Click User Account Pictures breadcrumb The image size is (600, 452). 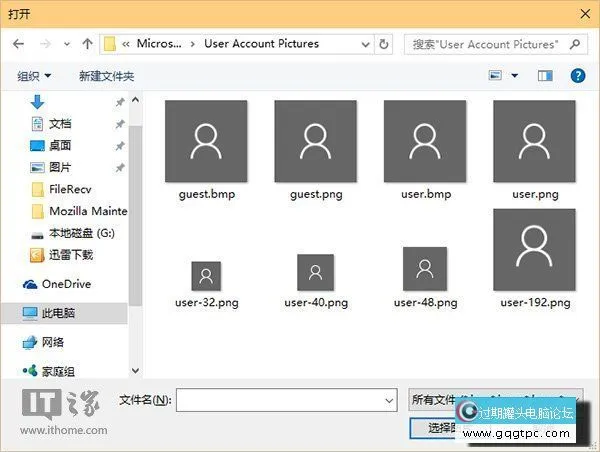click(261, 44)
